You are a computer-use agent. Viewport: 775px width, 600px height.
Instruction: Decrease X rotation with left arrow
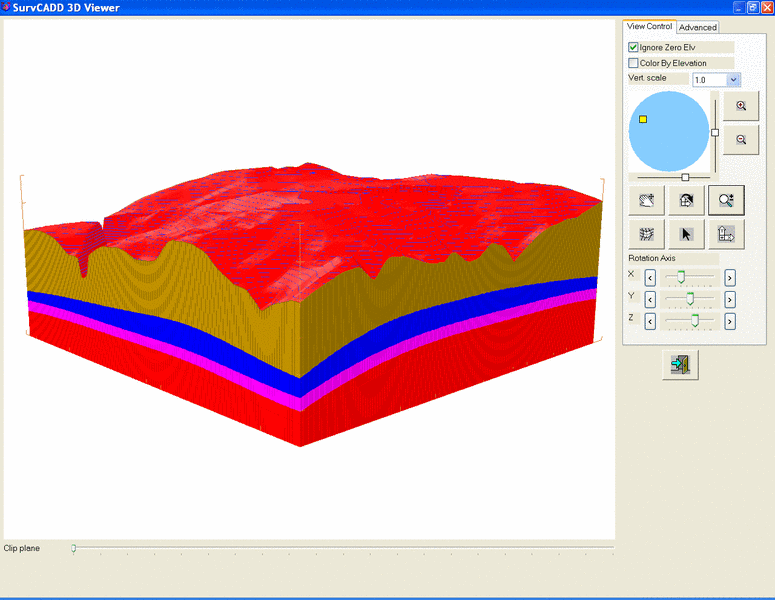pos(650,278)
